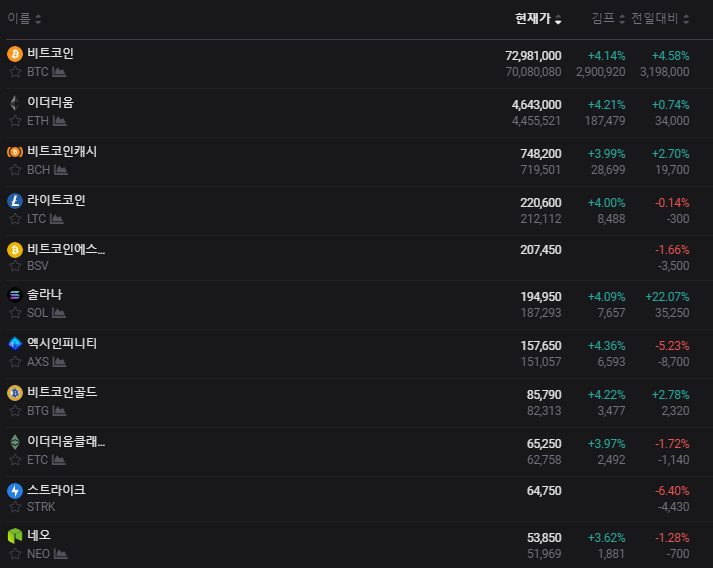Open the 엑시인피니티 coin name

[x=62, y=343]
